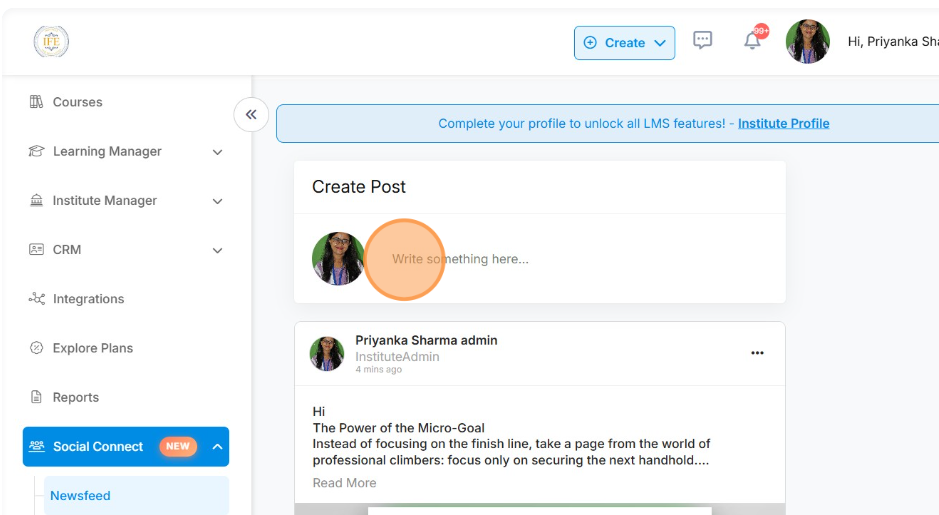Click the Integrations icon in sidebar
Image resolution: width=939 pixels, height=515 pixels.
click(x=37, y=299)
